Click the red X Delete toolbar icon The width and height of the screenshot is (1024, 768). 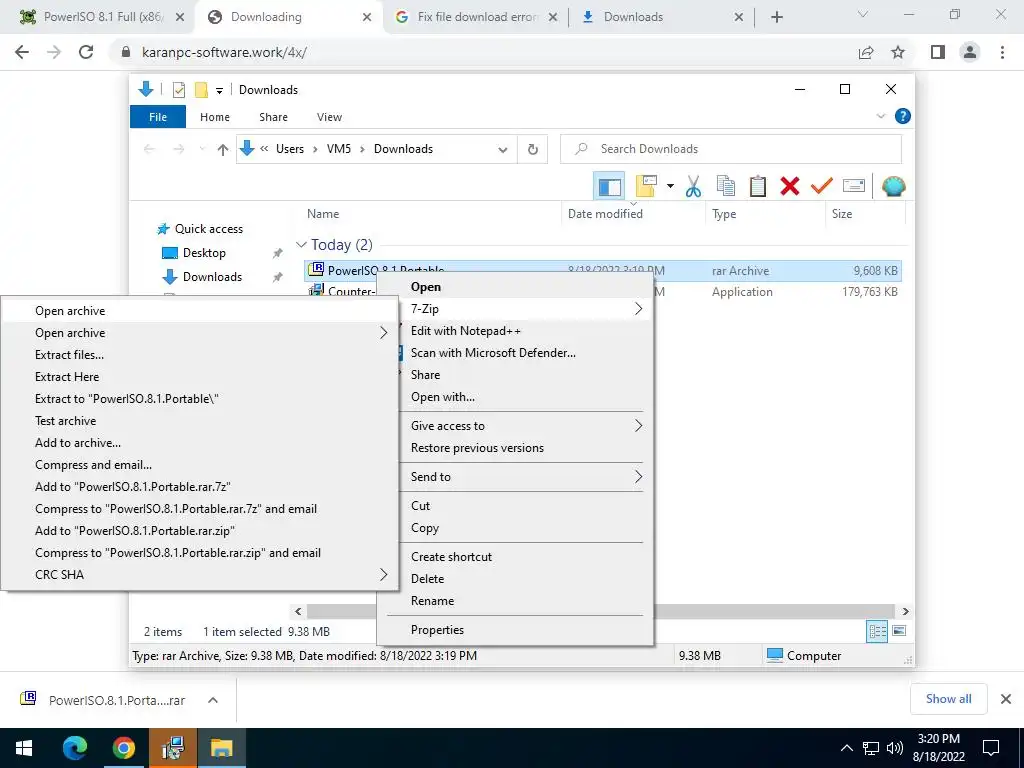click(x=790, y=186)
